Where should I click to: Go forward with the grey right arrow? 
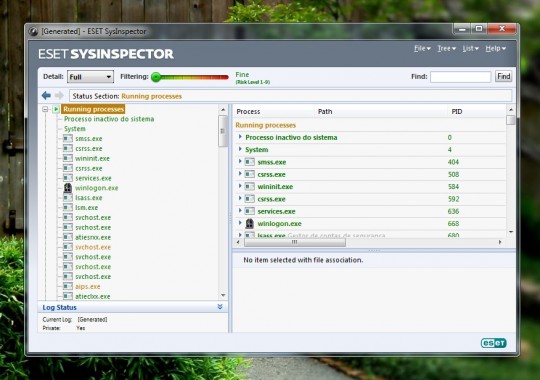(59, 95)
